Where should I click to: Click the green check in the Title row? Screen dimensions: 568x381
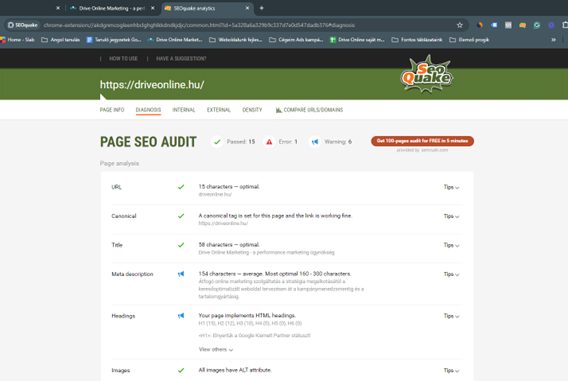pyautogui.click(x=181, y=245)
